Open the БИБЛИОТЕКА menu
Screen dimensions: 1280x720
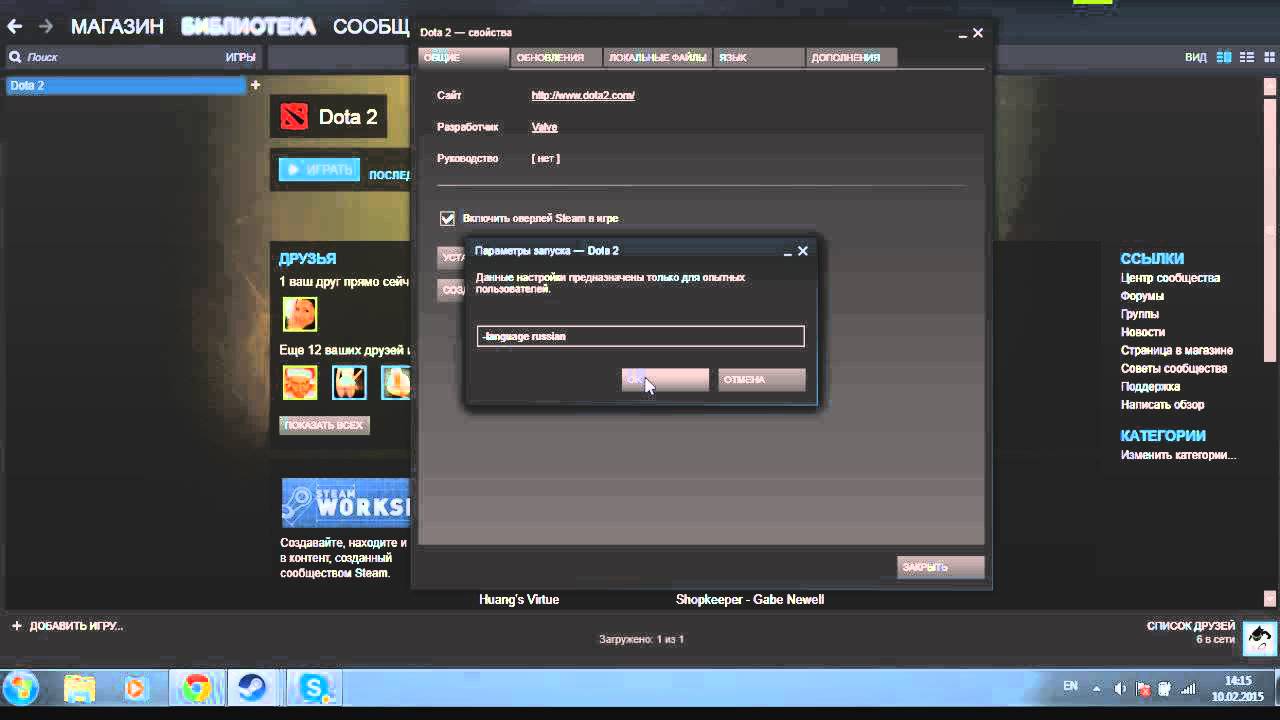[248, 27]
